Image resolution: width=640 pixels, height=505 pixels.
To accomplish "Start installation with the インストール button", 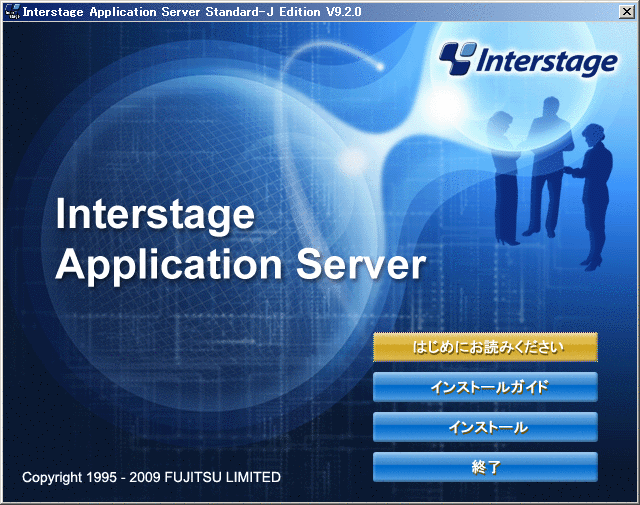I will pyautogui.click(x=485, y=427).
